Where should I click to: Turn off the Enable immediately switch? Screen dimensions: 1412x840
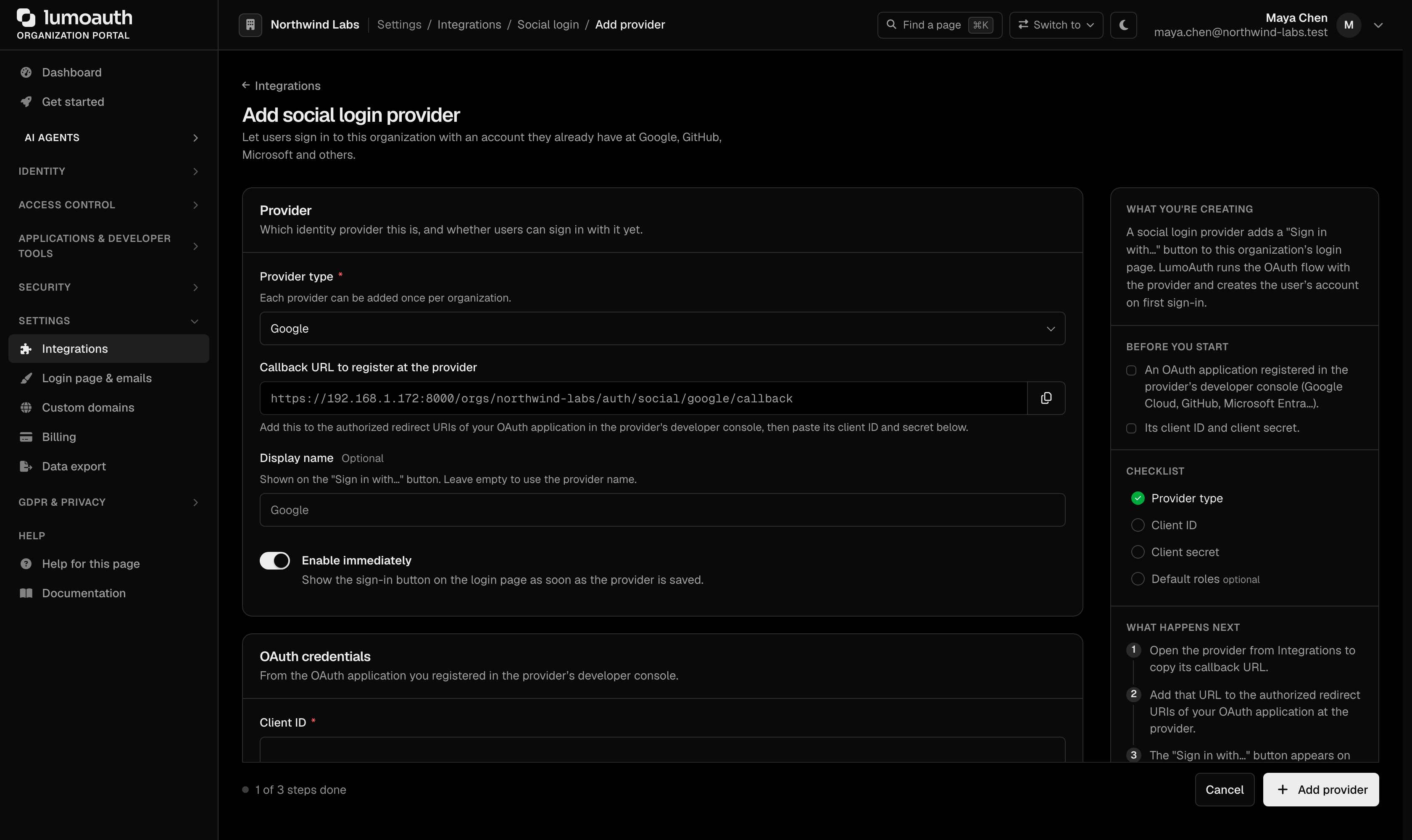tap(275, 560)
